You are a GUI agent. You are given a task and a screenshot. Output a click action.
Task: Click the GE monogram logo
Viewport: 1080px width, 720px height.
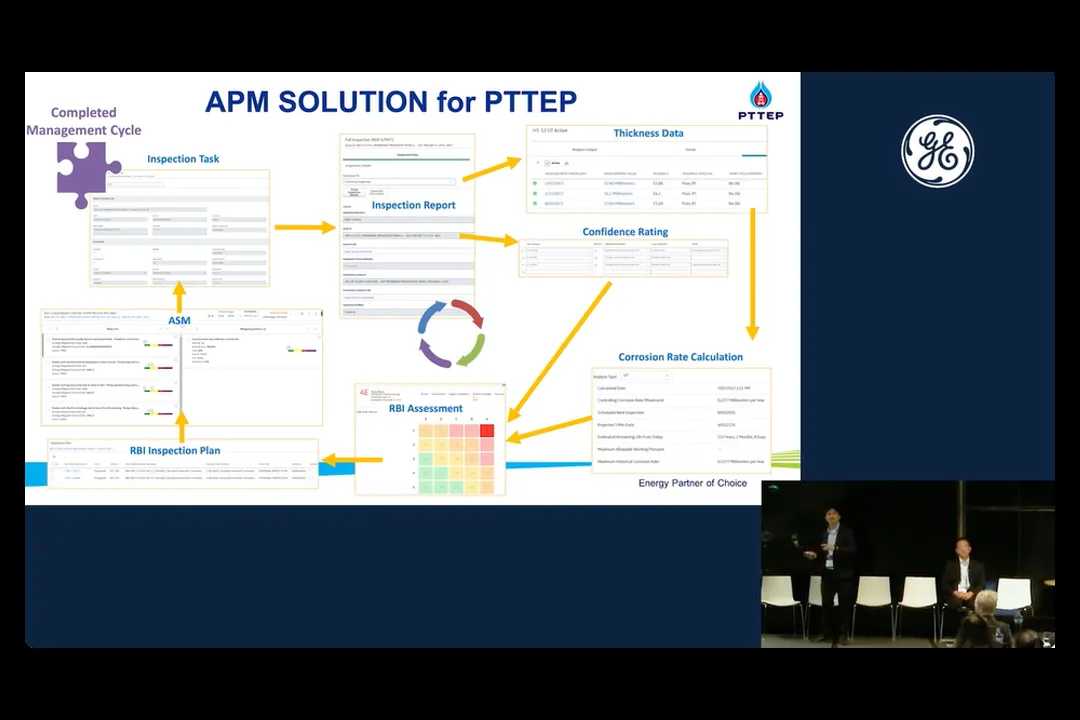coord(937,152)
